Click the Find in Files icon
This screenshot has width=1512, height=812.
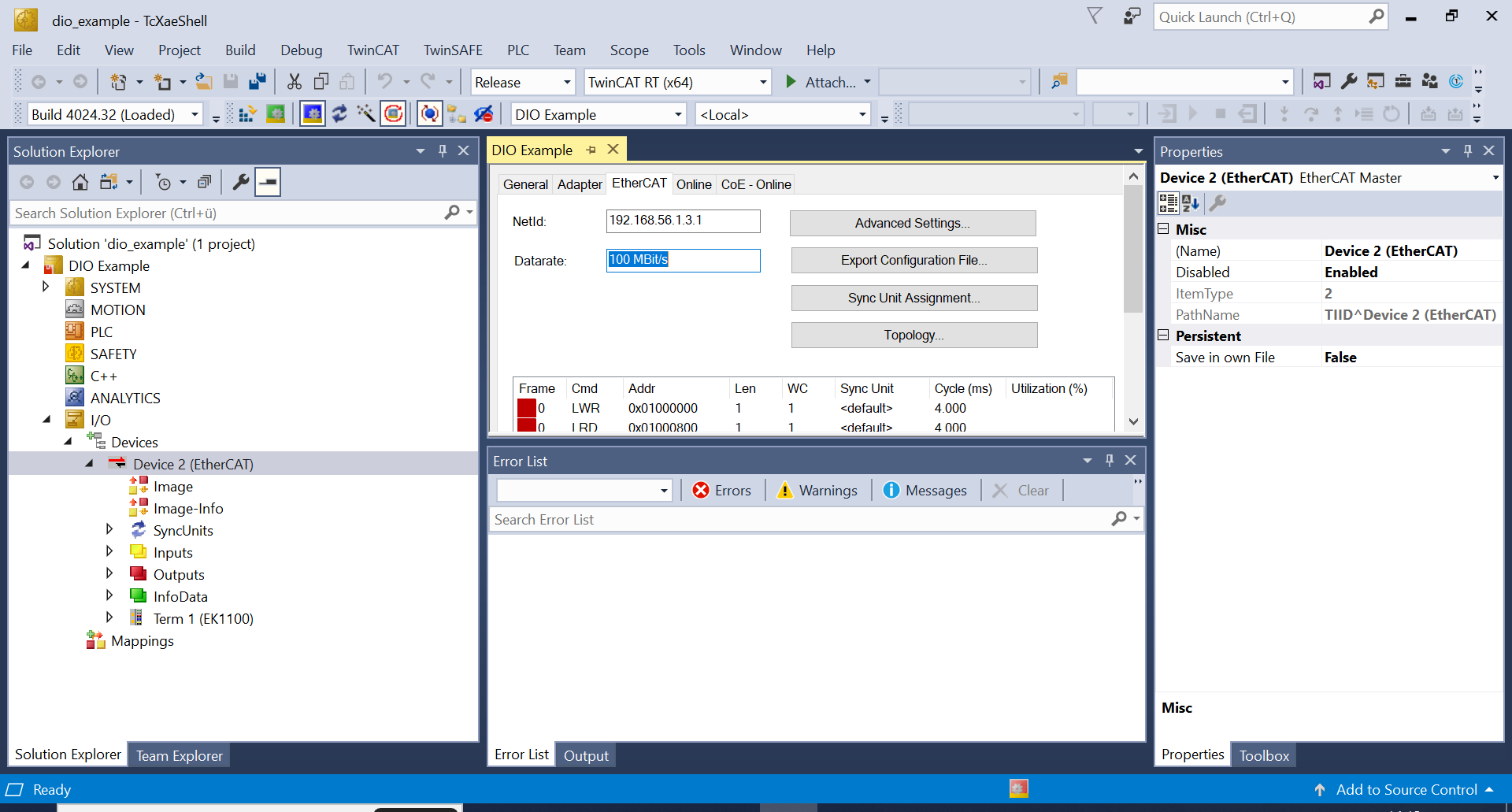tap(1059, 82)
